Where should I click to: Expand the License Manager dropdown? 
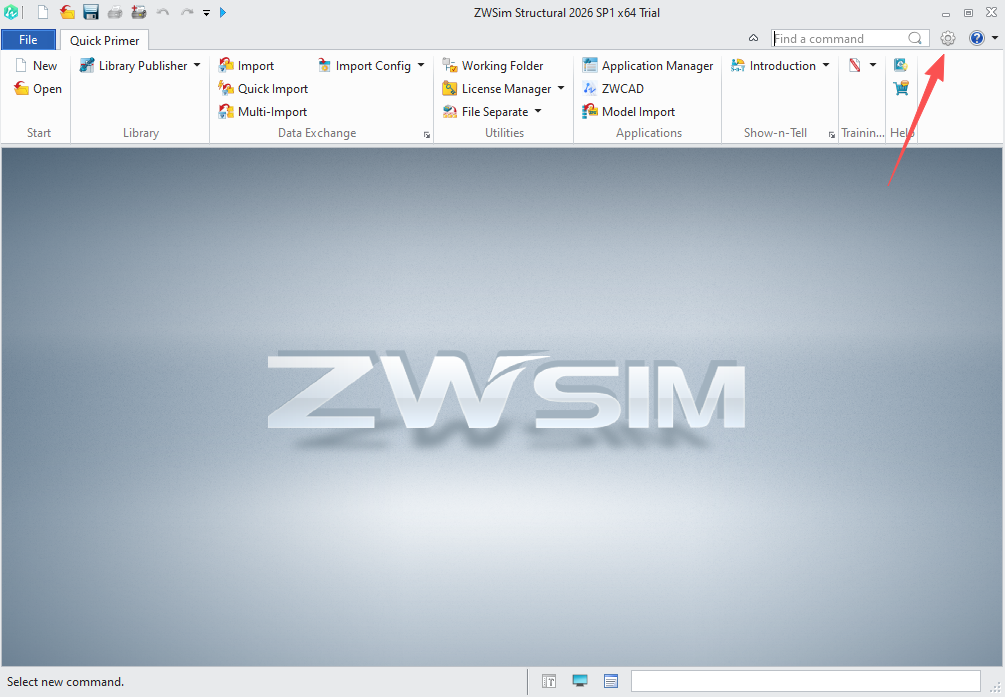[561, 89]
